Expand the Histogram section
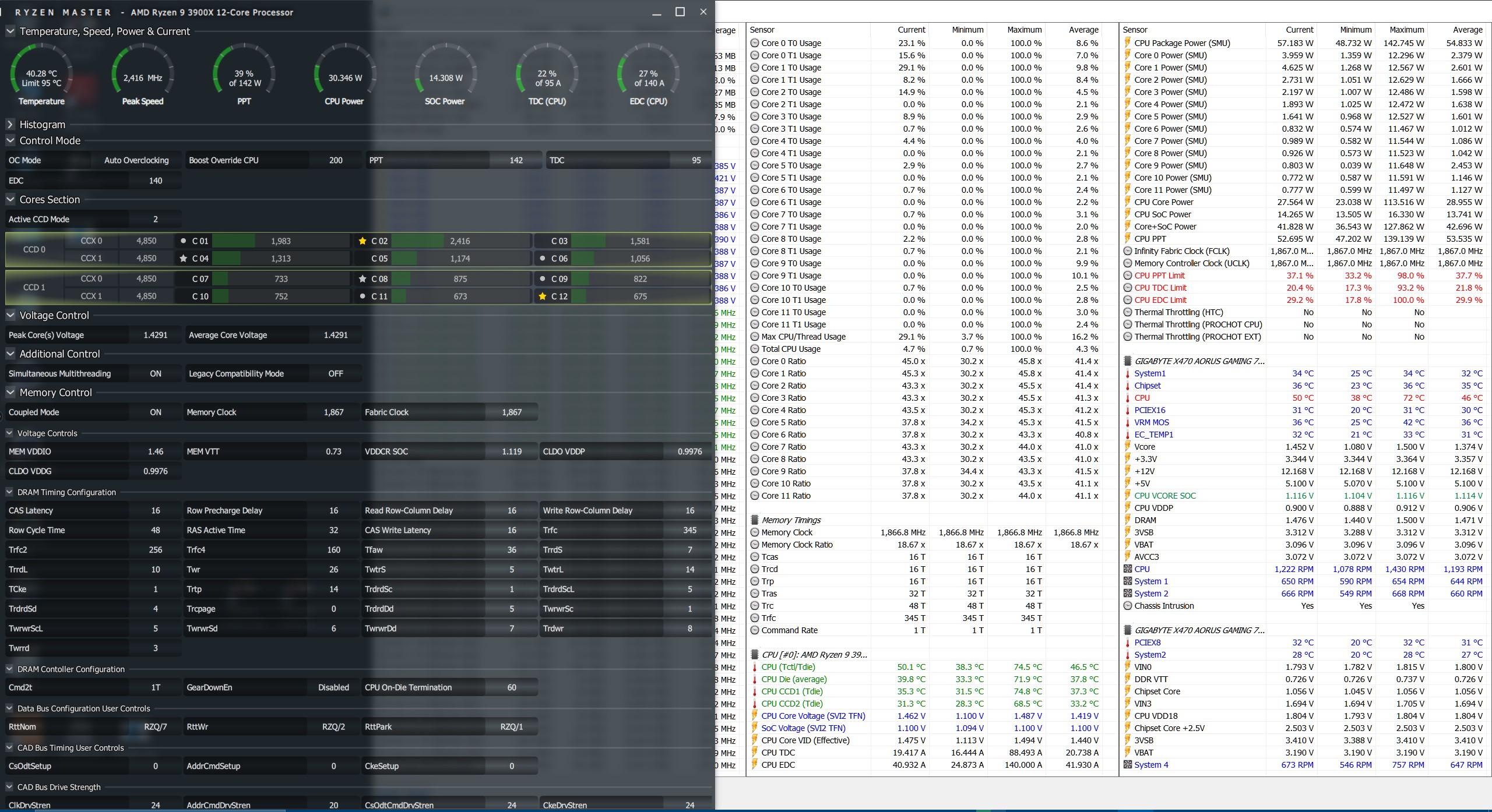Viewport: 1492px width, 812px height. coord(10,124)
